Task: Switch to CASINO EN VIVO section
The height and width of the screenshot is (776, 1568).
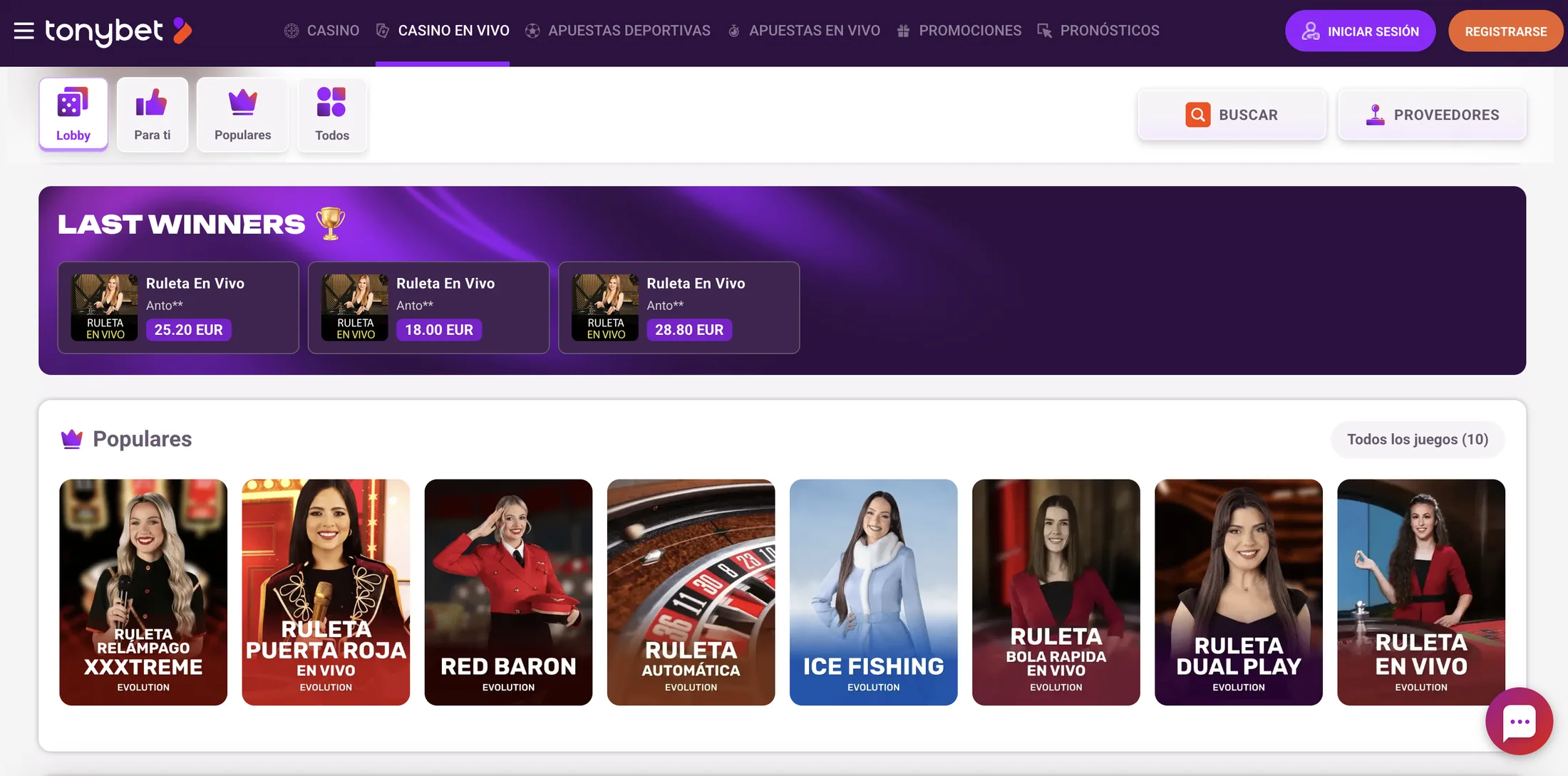Action: 453,31
